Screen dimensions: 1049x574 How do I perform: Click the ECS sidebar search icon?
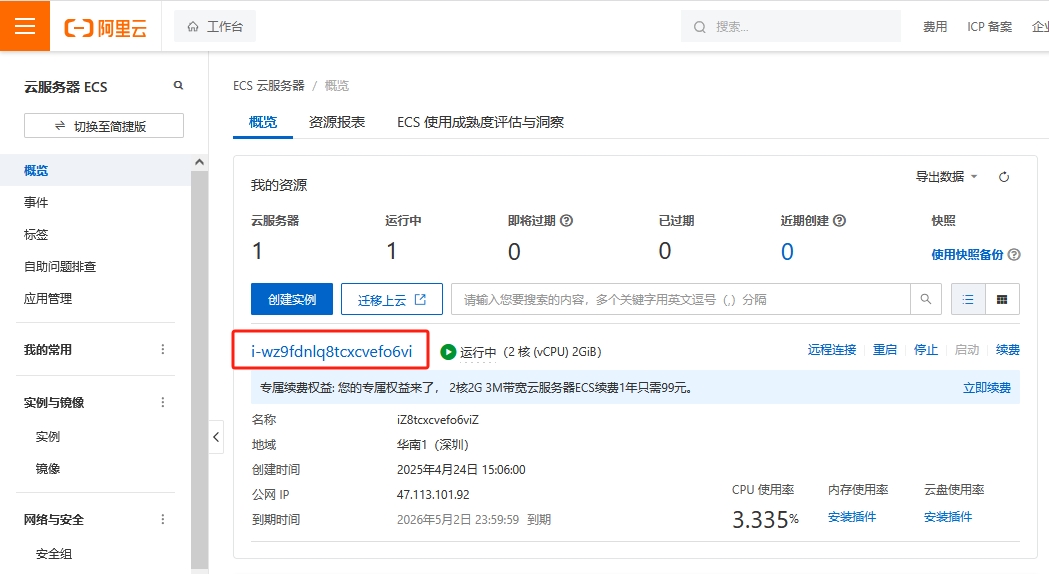point(178,86)
